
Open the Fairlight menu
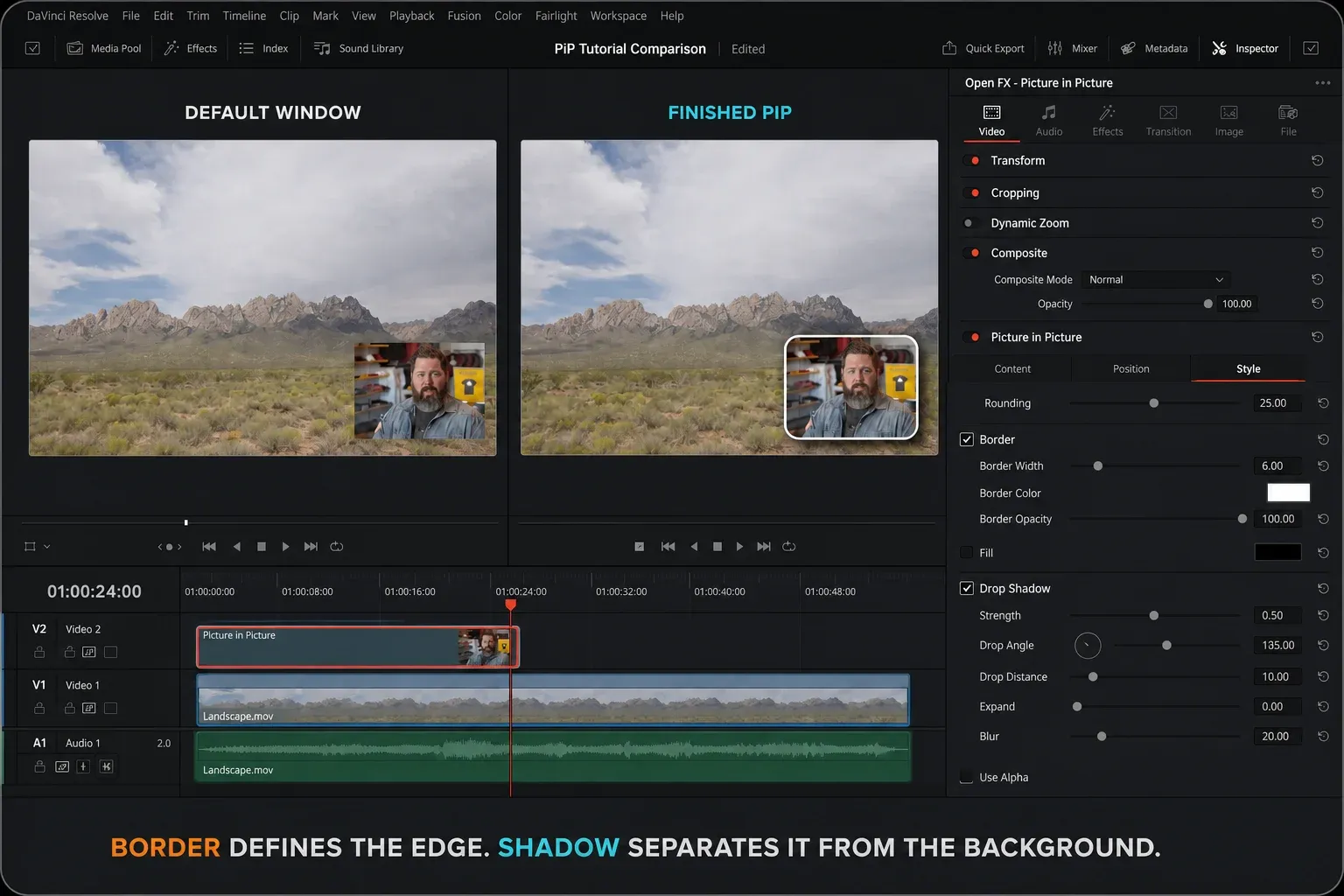pyautogui.click(x=556, y=16)
